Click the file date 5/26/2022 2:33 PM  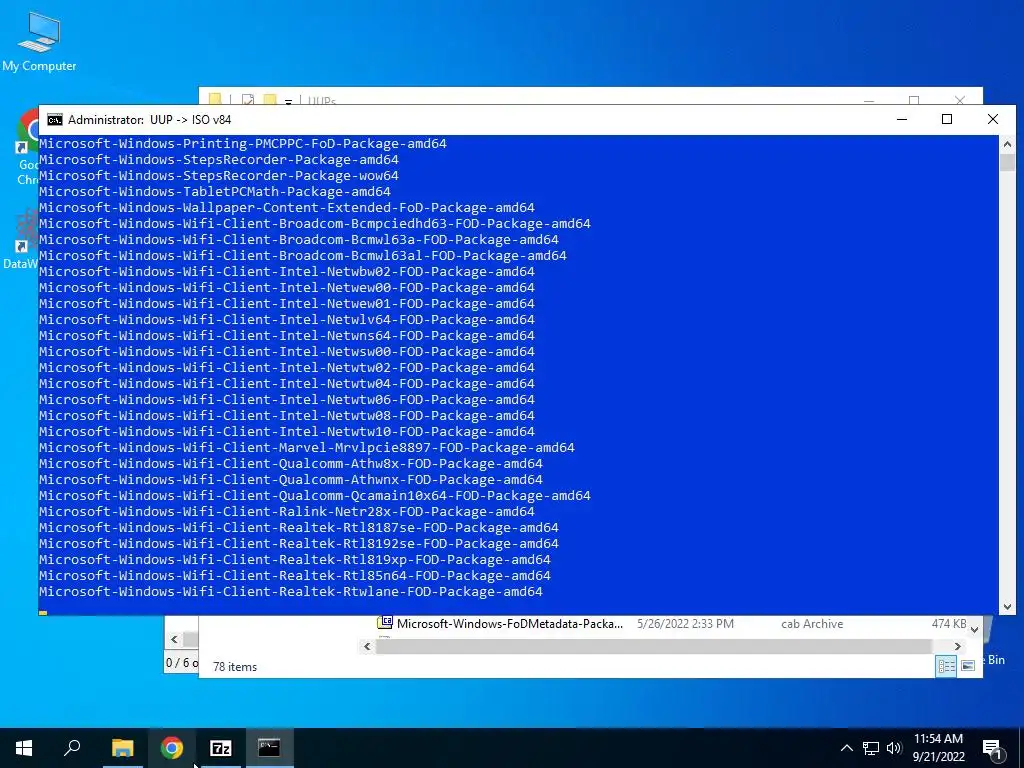[x=685, y=624]
